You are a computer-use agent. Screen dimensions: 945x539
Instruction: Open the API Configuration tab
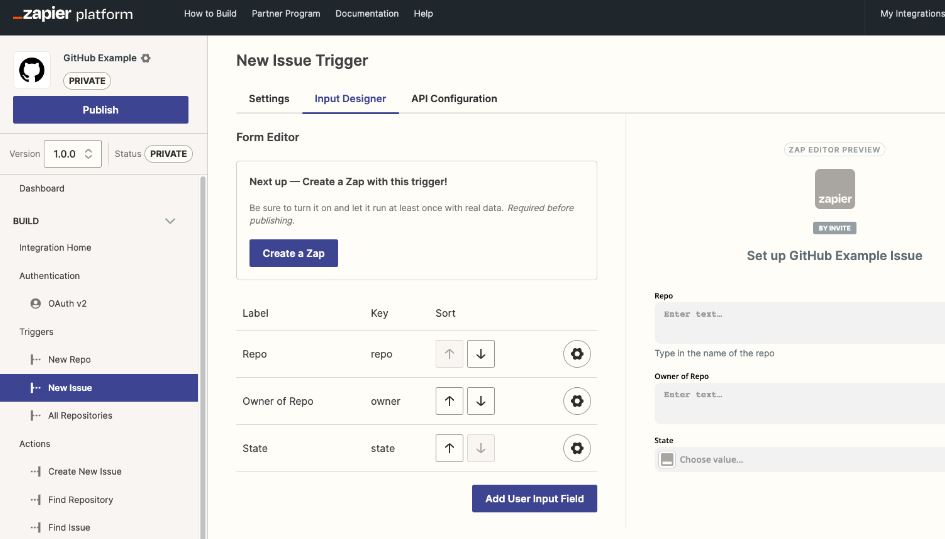pyautogui.click(x=454, y=98)
